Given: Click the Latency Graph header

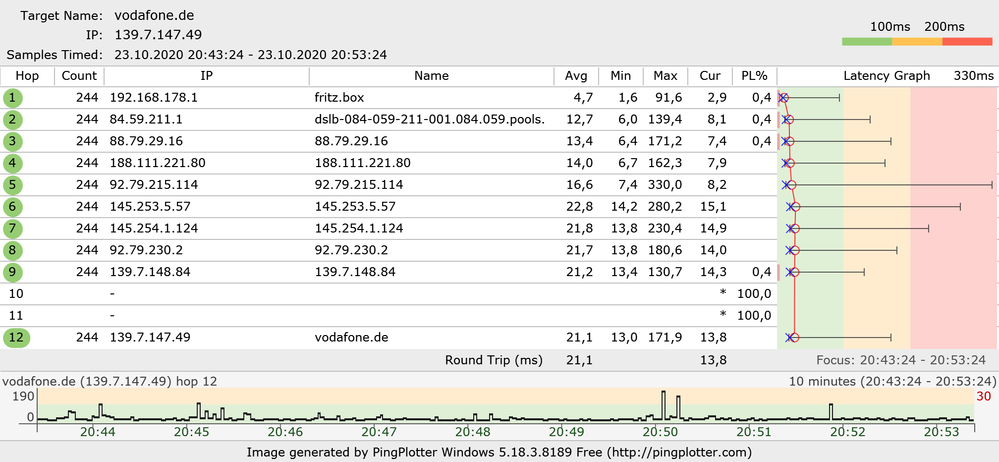Looking at the screenshot, I should coord(886,76).
